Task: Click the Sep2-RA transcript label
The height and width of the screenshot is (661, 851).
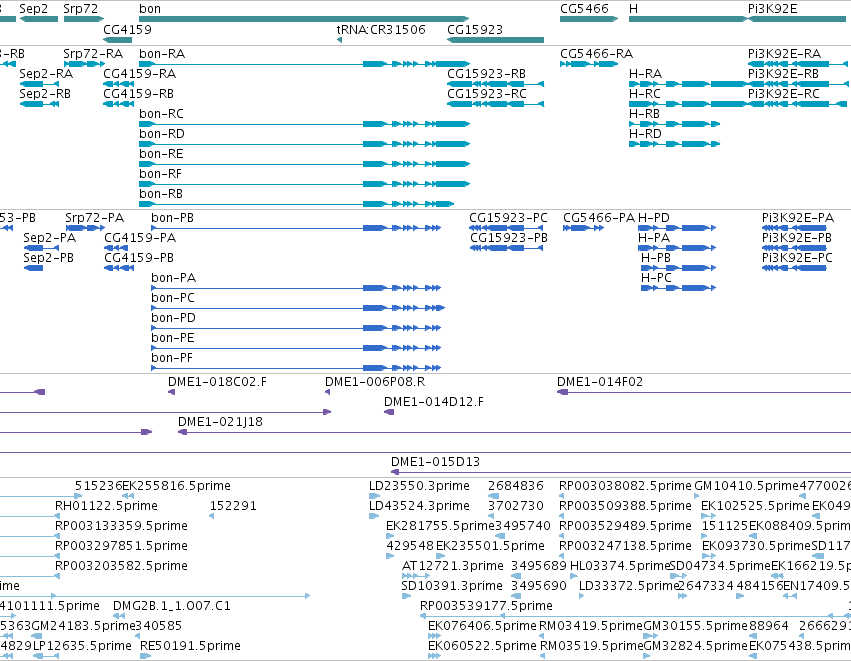Action: click(46, 73)
